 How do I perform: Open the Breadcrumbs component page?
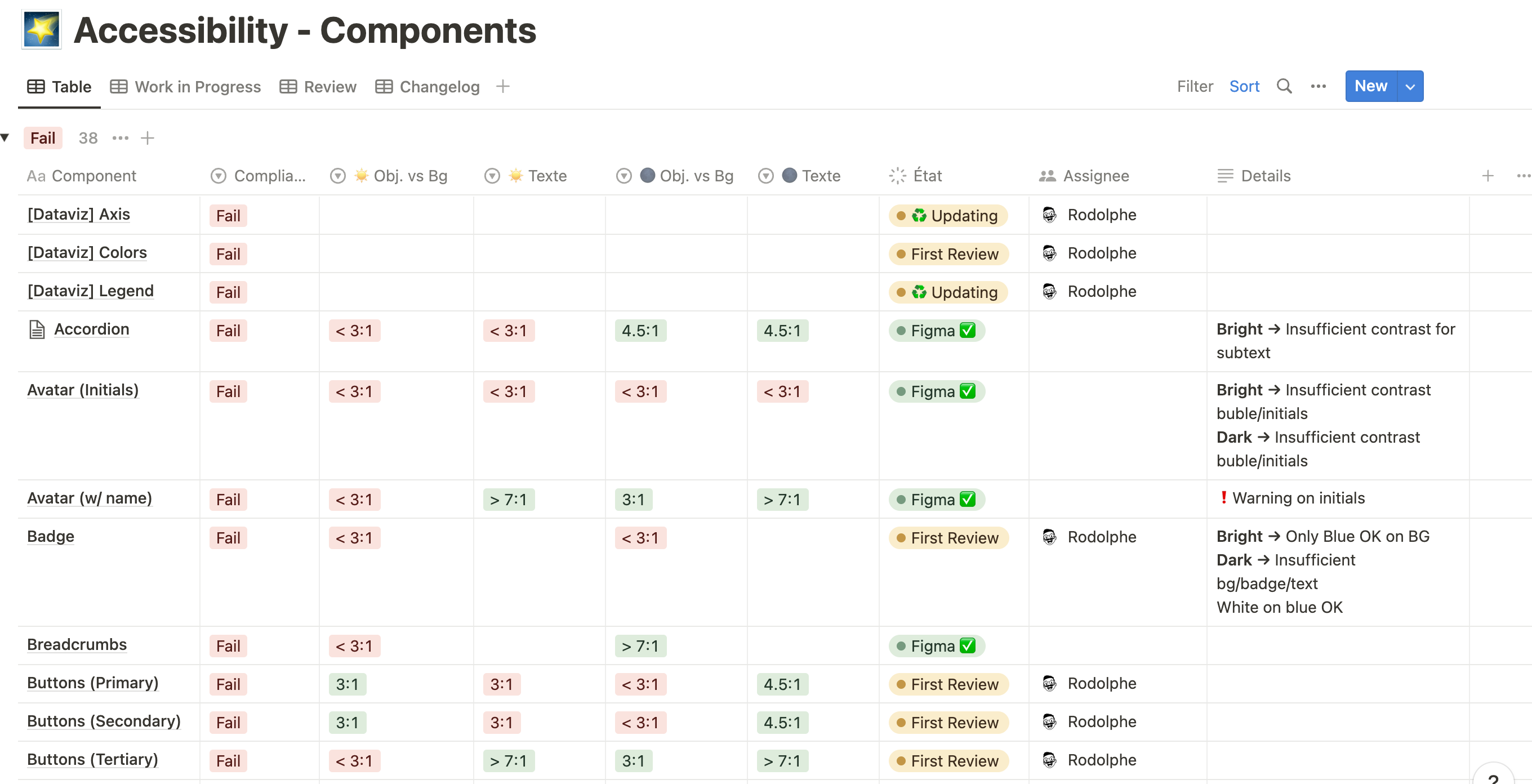coord(77,644)
